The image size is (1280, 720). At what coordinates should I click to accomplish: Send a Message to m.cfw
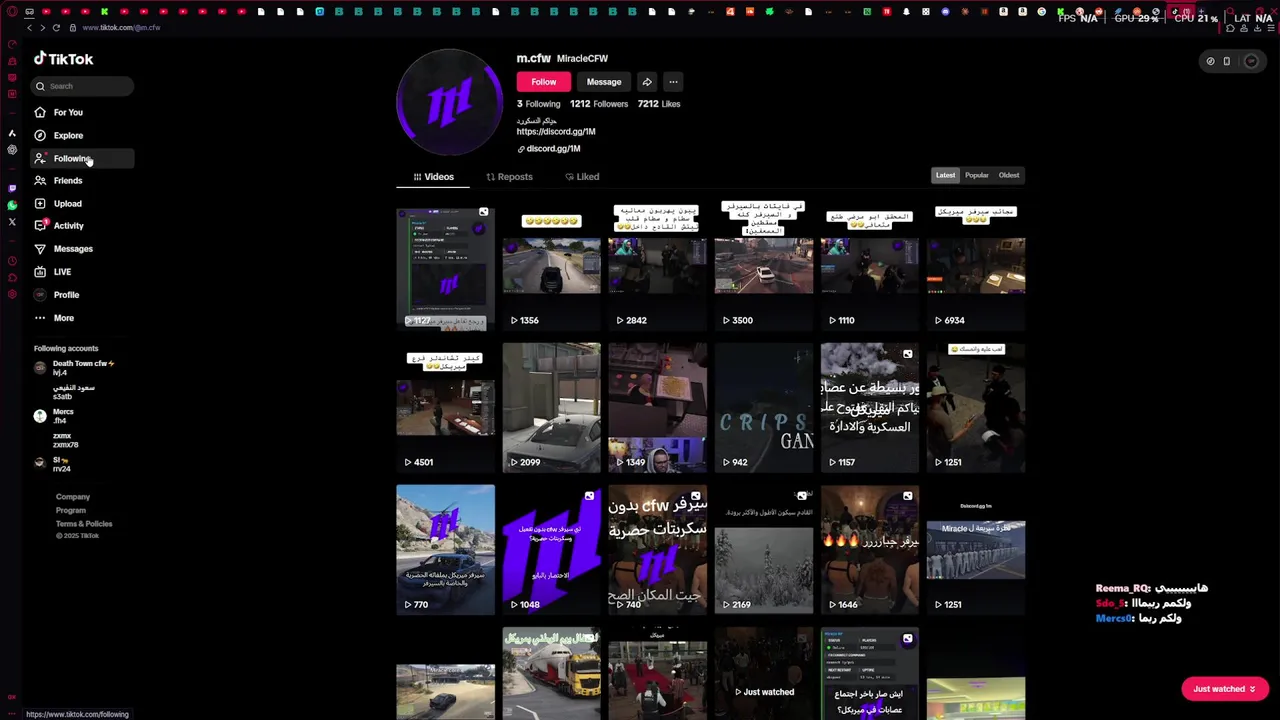pyautogui.click(x=604, y=82)
